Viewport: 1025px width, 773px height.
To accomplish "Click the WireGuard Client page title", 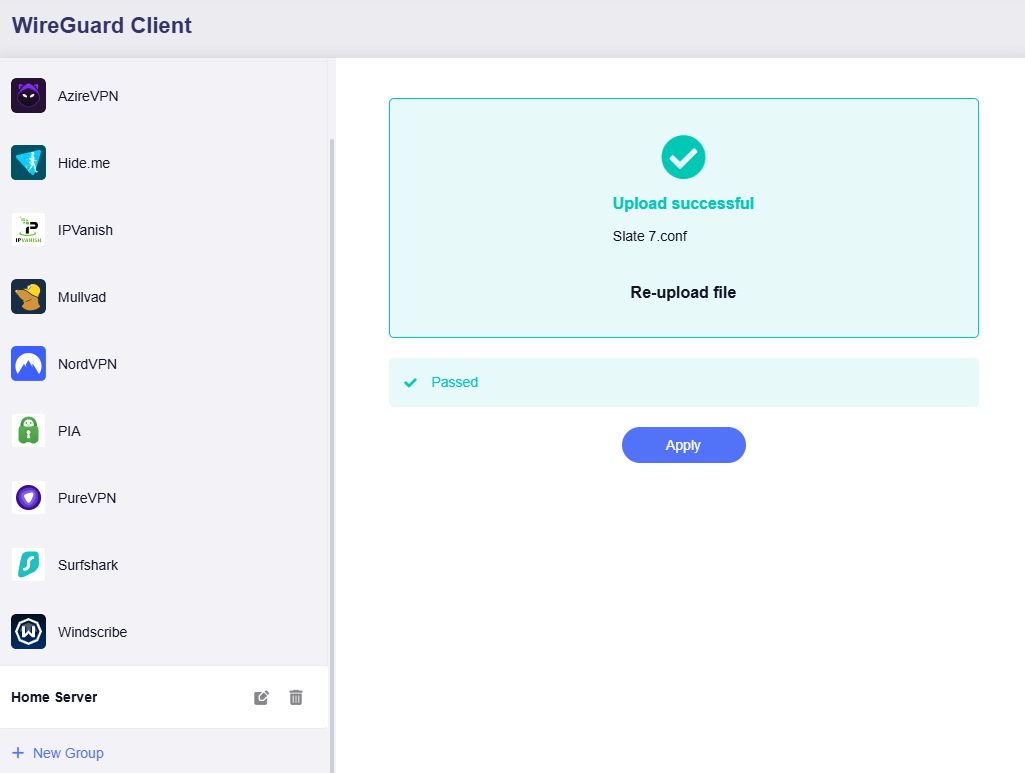I will tap(101, 25).
